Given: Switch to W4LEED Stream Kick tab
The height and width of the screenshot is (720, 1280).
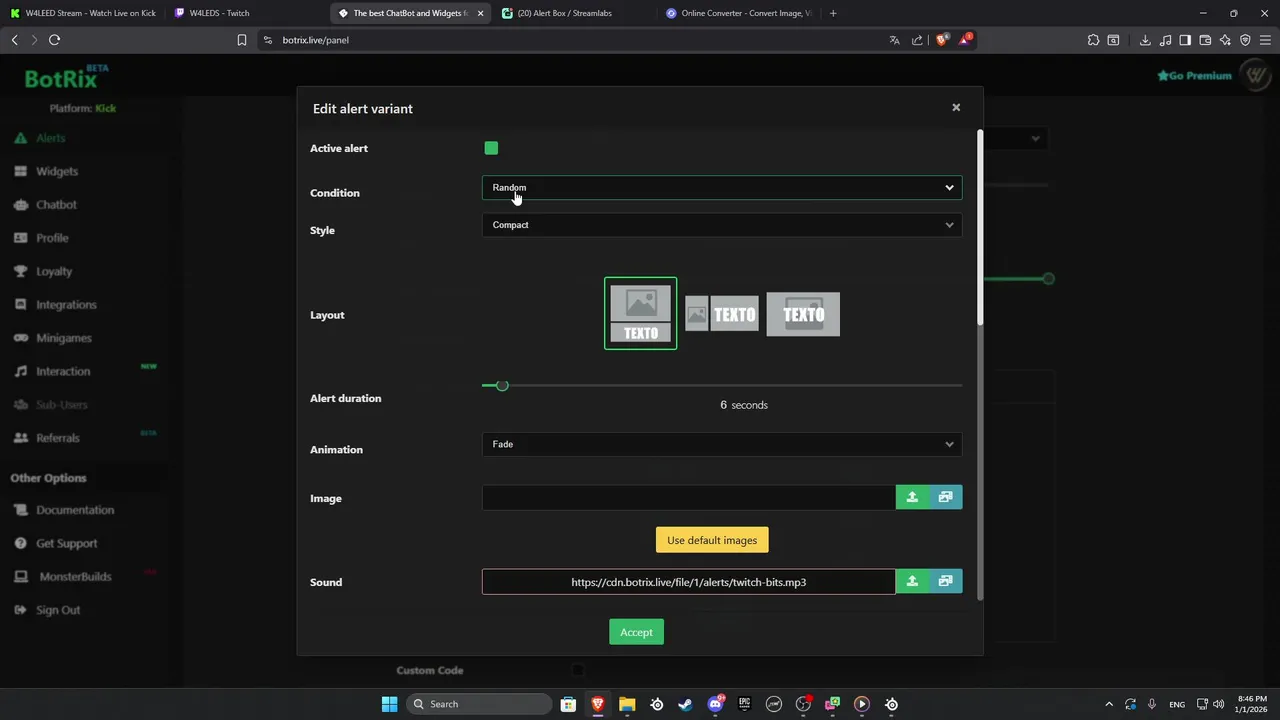Looking at the screenshot, I should coord(83,13).
